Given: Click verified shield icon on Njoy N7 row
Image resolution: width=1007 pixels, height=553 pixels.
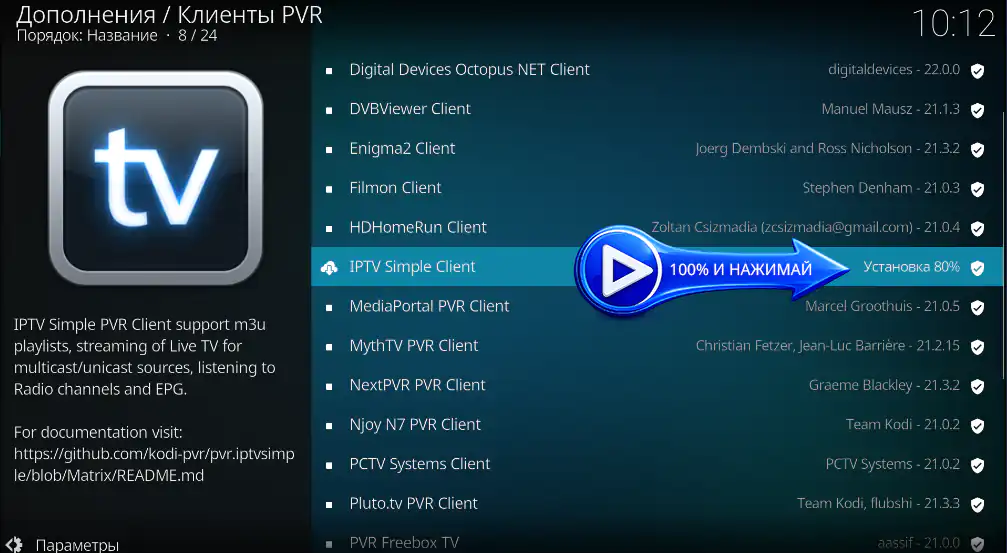Looking at the screenshot, I should [x=977, y=426].
